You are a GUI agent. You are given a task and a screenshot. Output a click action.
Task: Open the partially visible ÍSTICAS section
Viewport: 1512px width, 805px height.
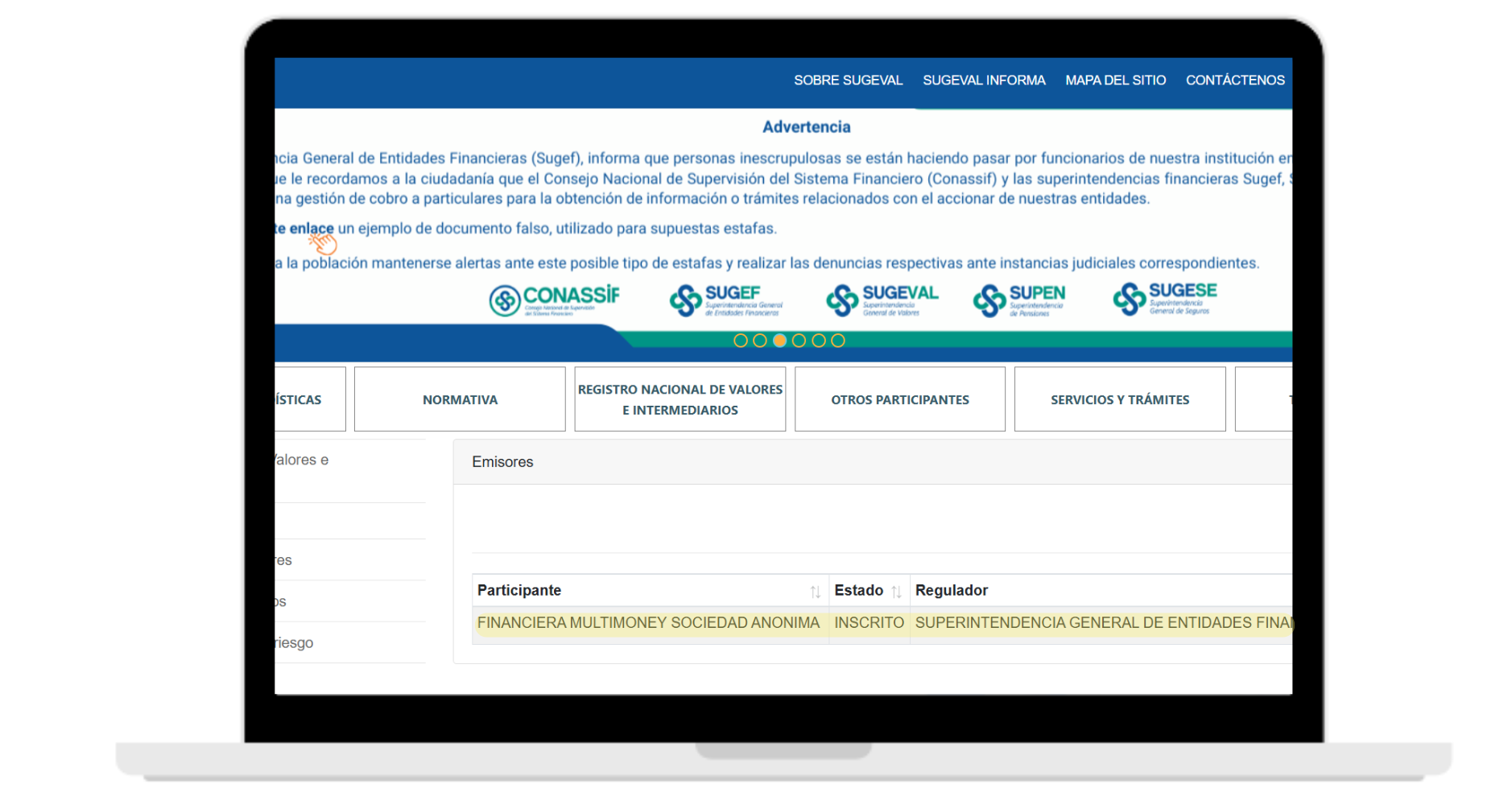(x=310, y=399)
